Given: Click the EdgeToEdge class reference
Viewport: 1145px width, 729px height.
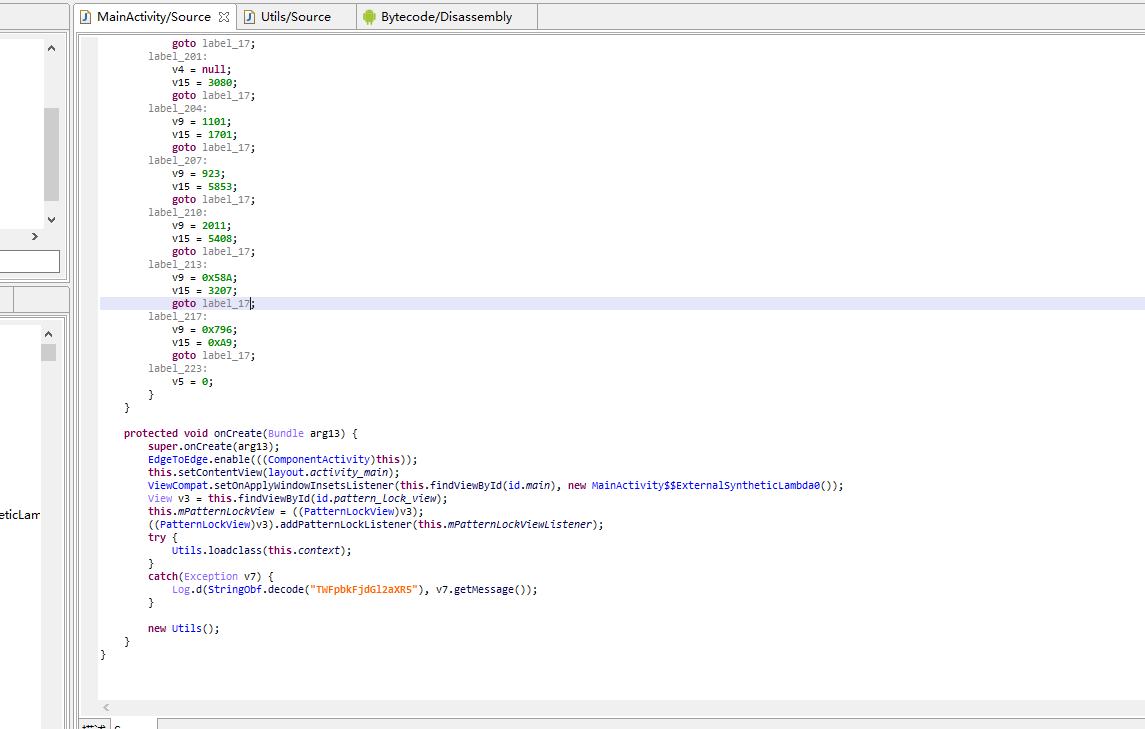Looking at the screenshot, I should tap(178, 459).
